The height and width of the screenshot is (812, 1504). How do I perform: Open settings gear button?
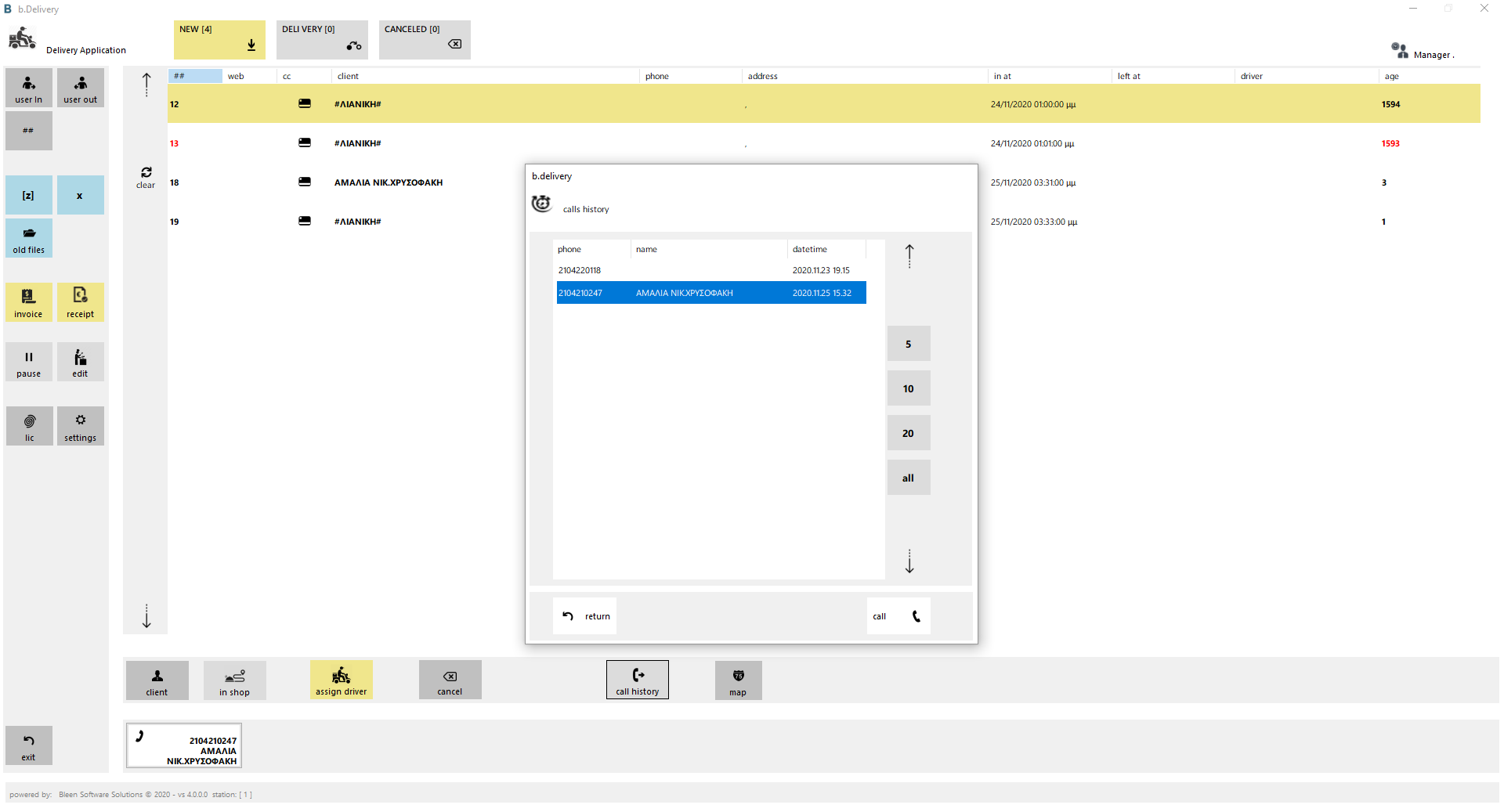click(x=81, y=426)
